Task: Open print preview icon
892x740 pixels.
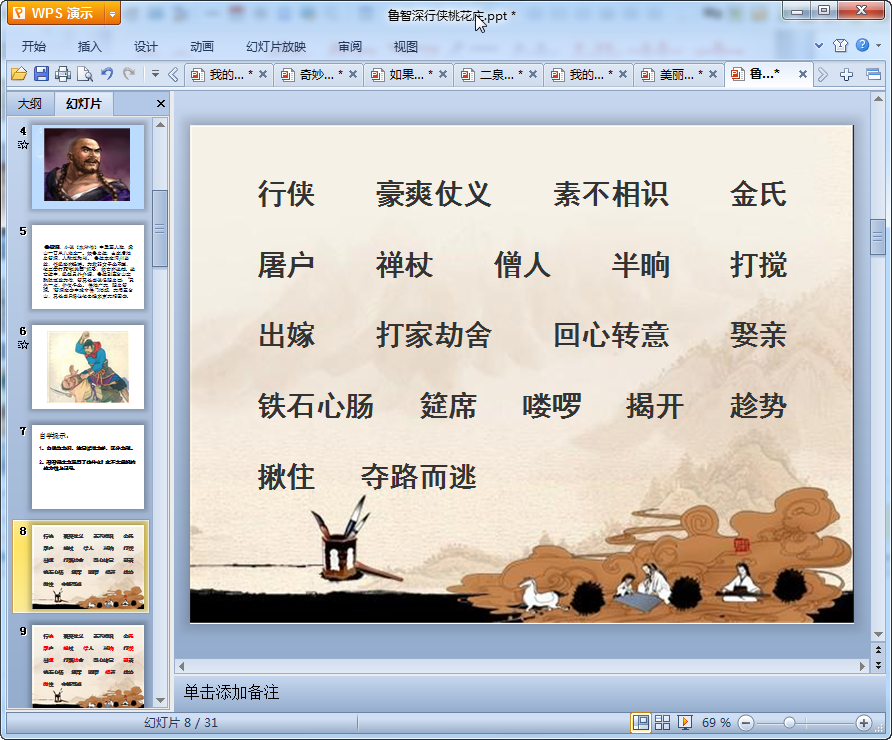Action: 85,74
